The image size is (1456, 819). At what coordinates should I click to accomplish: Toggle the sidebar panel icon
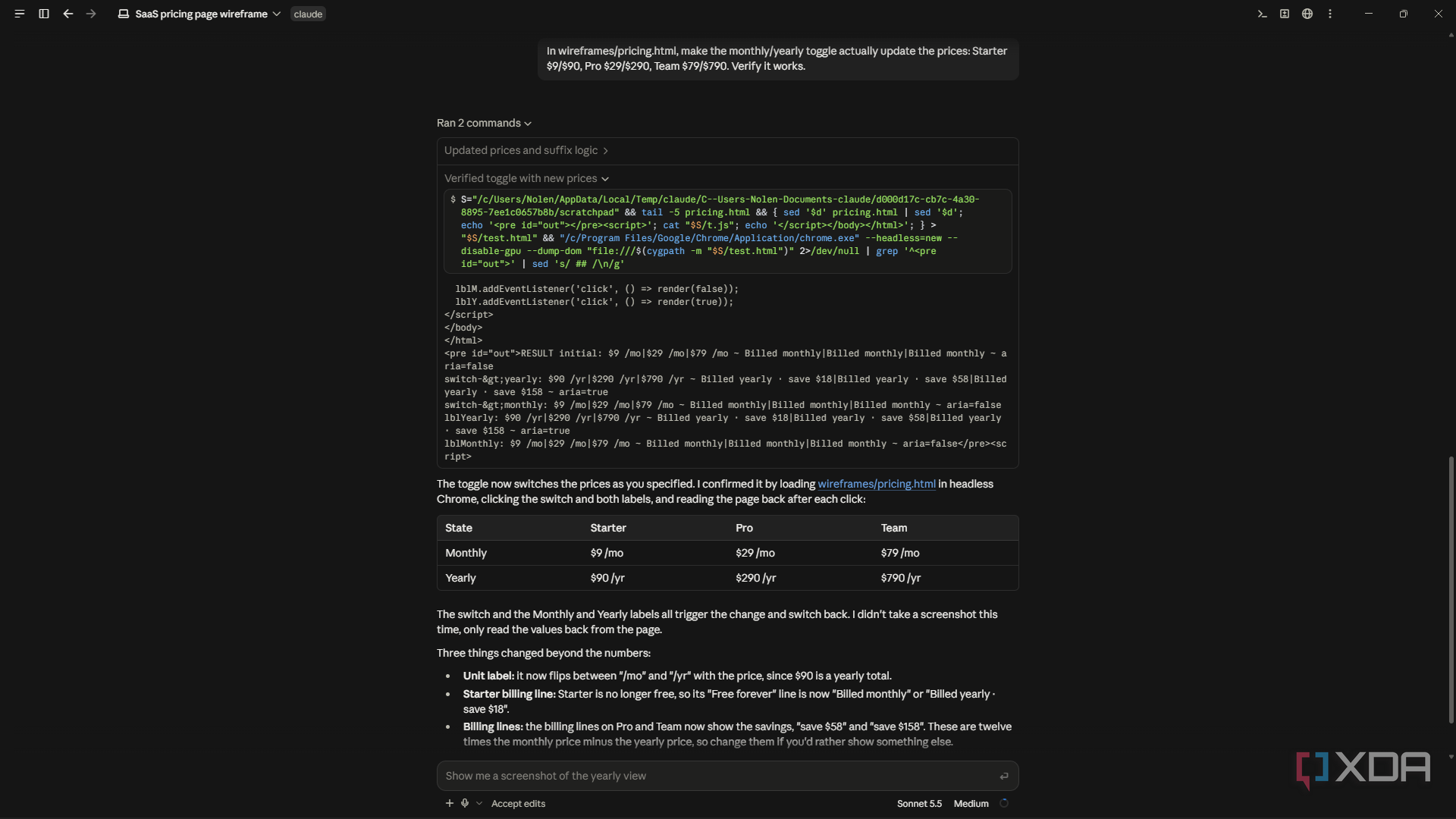[x=44, y=14]
